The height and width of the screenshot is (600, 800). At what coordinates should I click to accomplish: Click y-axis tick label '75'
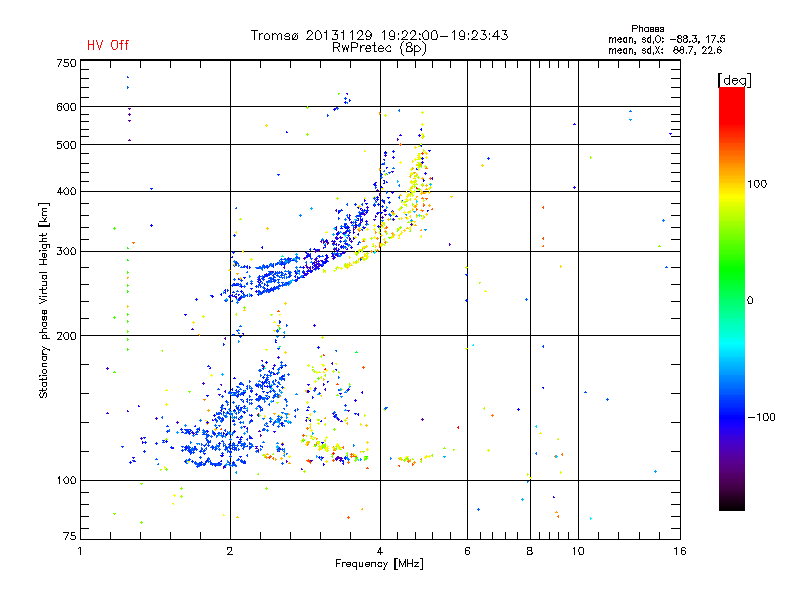click(x=70, y=536)
